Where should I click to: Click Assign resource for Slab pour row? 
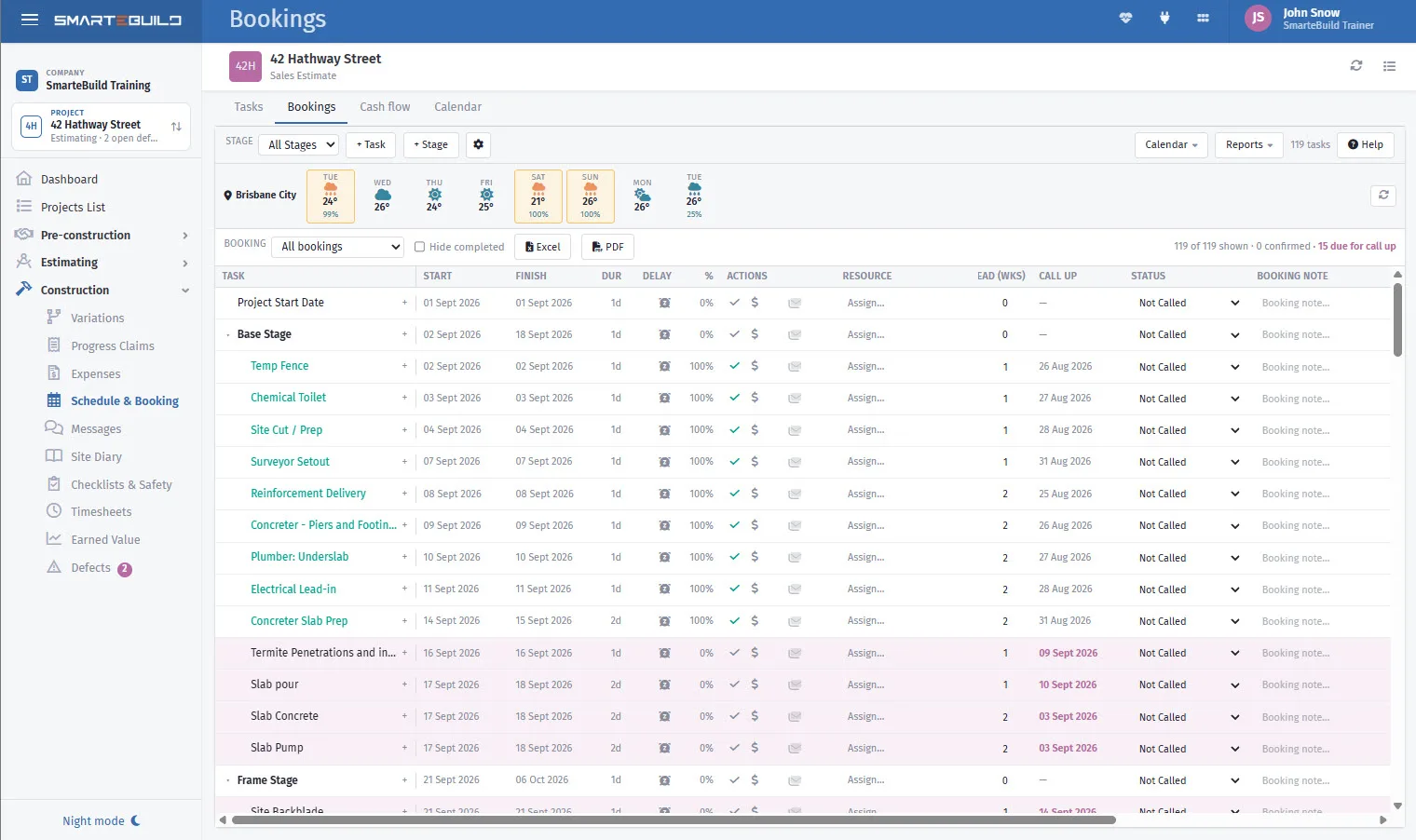[x=866, y=684]
